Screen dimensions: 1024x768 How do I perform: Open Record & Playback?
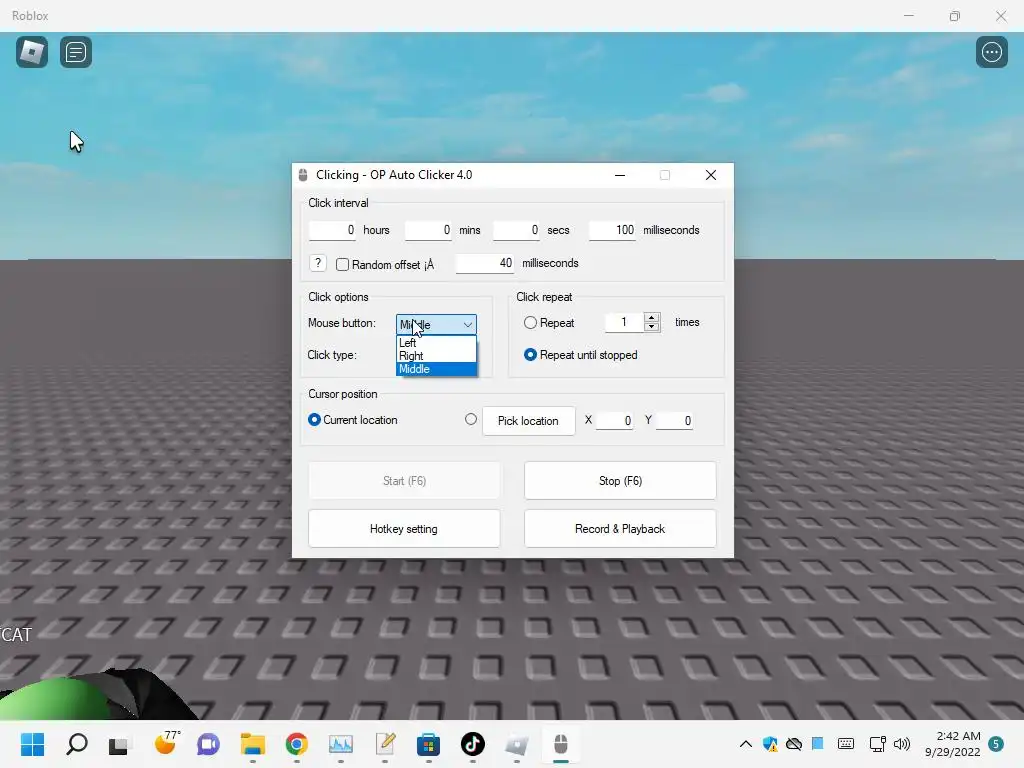(x=620, y=529)
